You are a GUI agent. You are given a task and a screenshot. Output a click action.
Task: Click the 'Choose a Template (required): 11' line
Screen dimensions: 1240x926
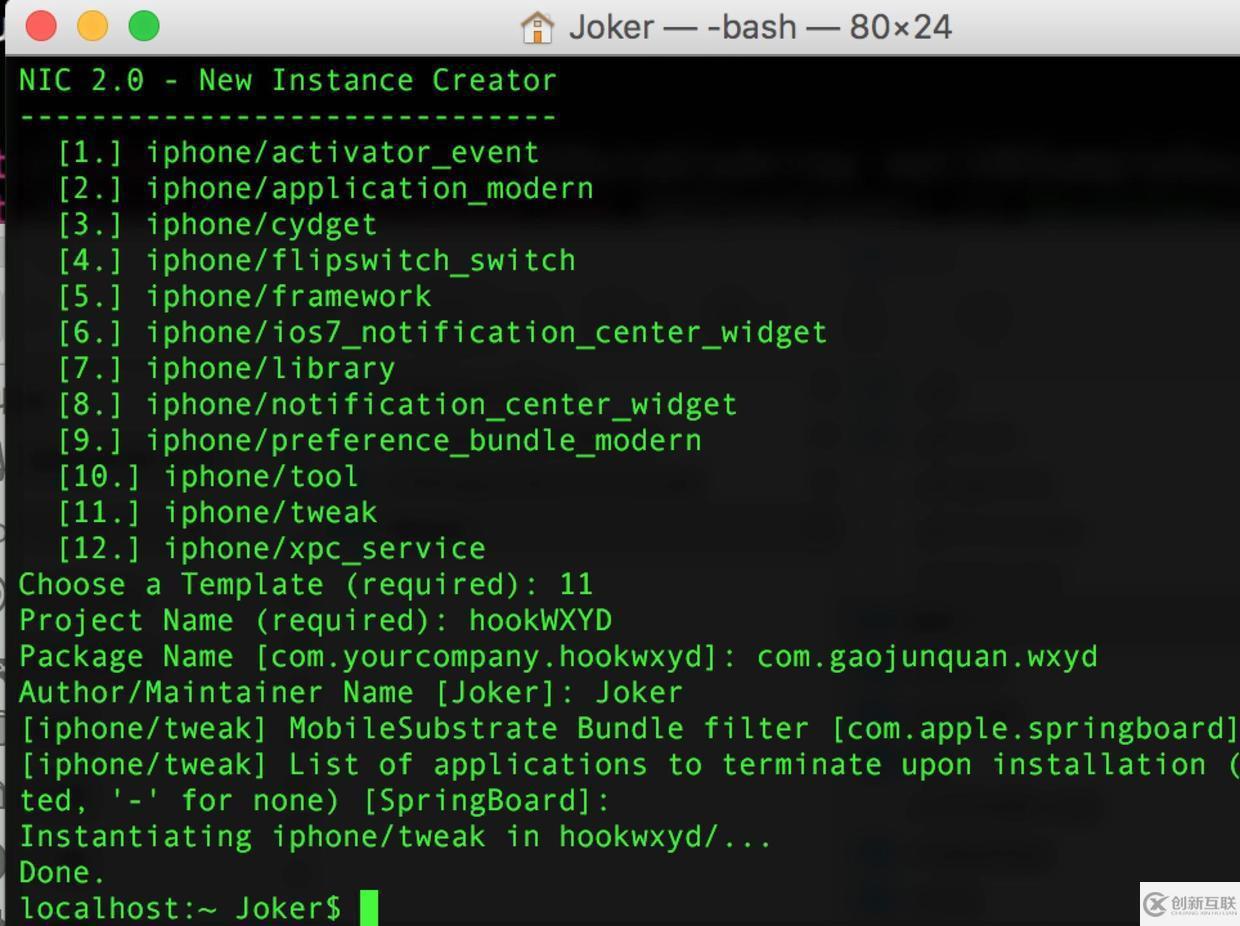[306, 584]
